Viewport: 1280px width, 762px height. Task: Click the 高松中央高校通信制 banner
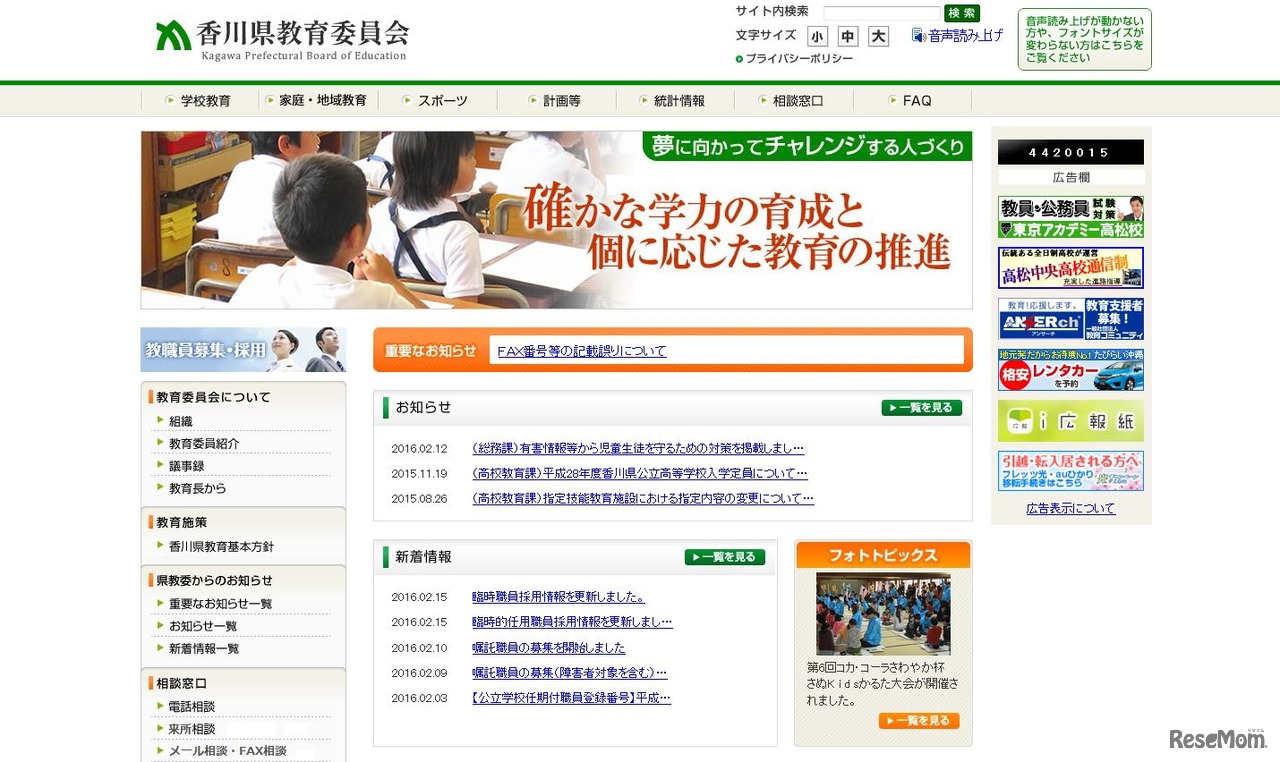tap(1070, 266)
